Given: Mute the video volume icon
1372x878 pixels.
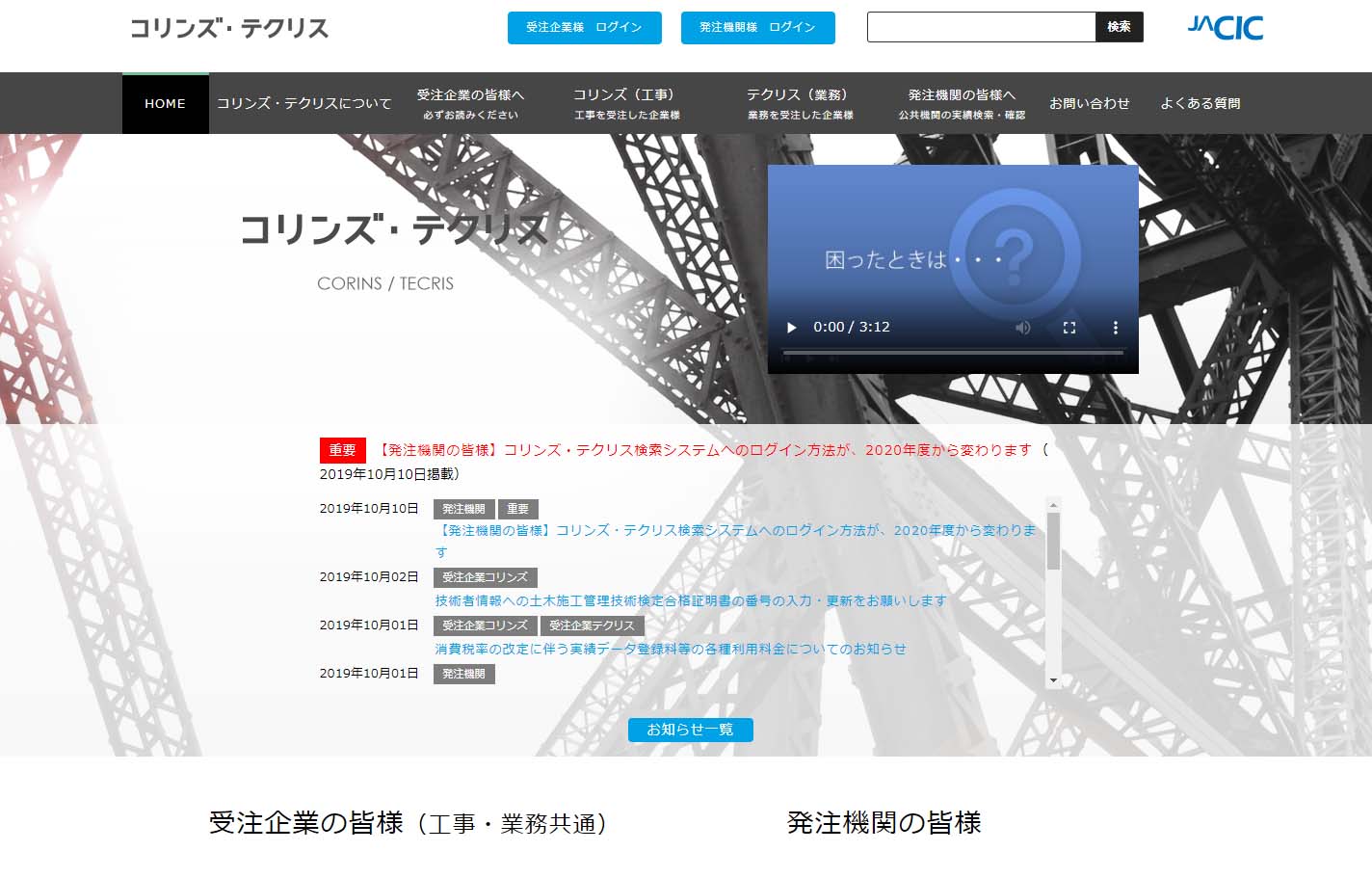Looking at the screenshot, I should pyautogui.click(x=1023, y=328).
